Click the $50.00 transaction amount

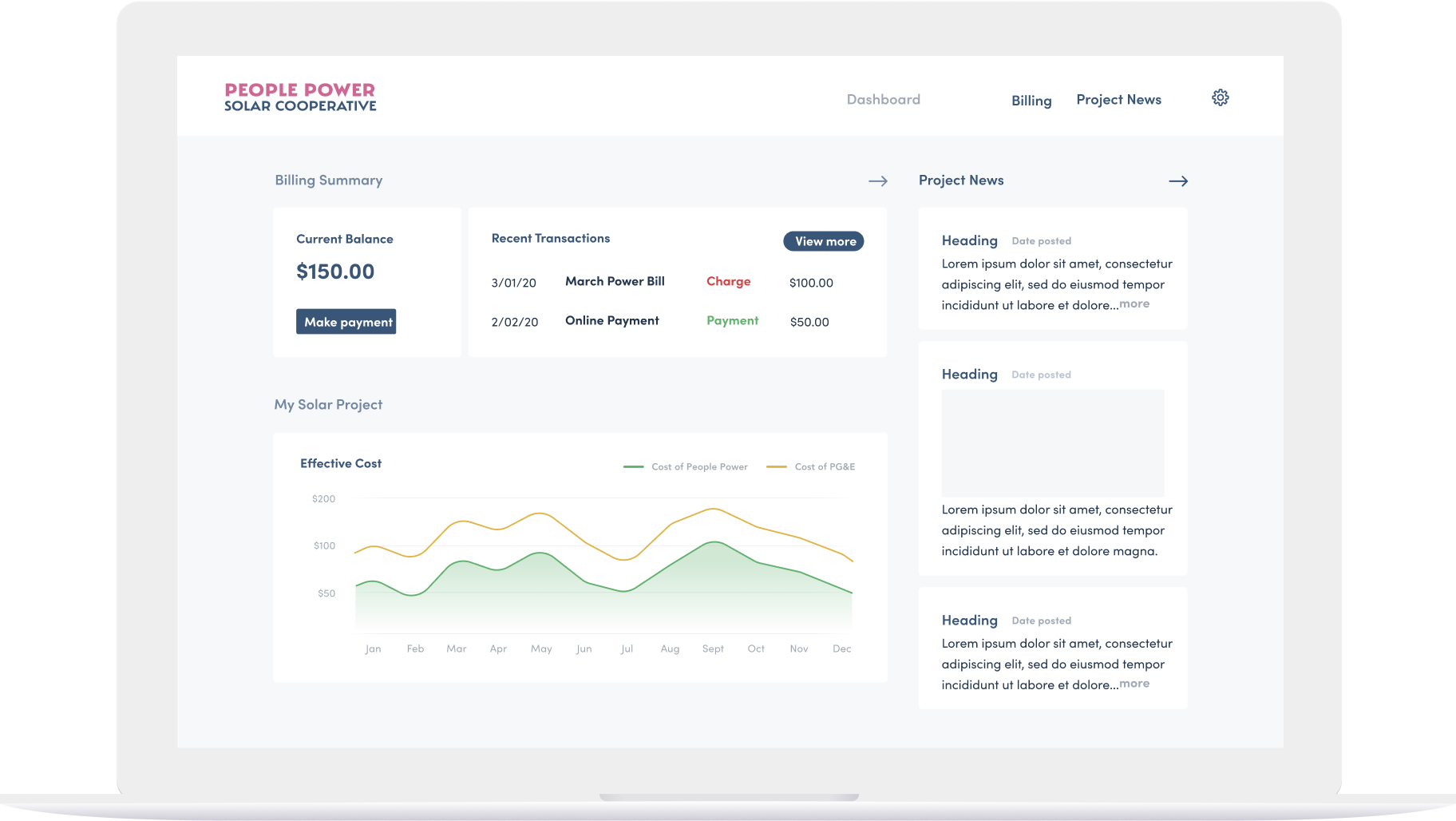[x=809, y=322]
